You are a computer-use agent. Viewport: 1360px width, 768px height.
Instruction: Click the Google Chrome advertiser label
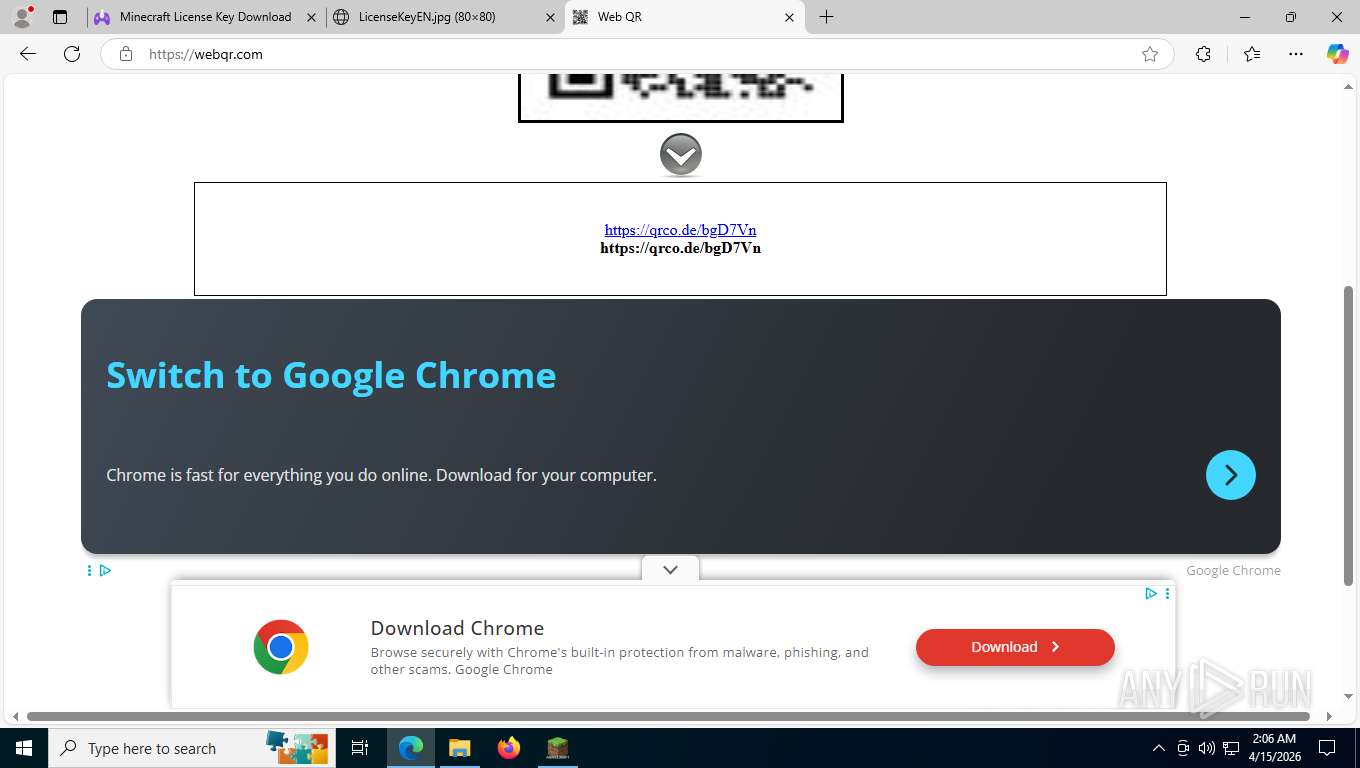[x=1233, y=570]
